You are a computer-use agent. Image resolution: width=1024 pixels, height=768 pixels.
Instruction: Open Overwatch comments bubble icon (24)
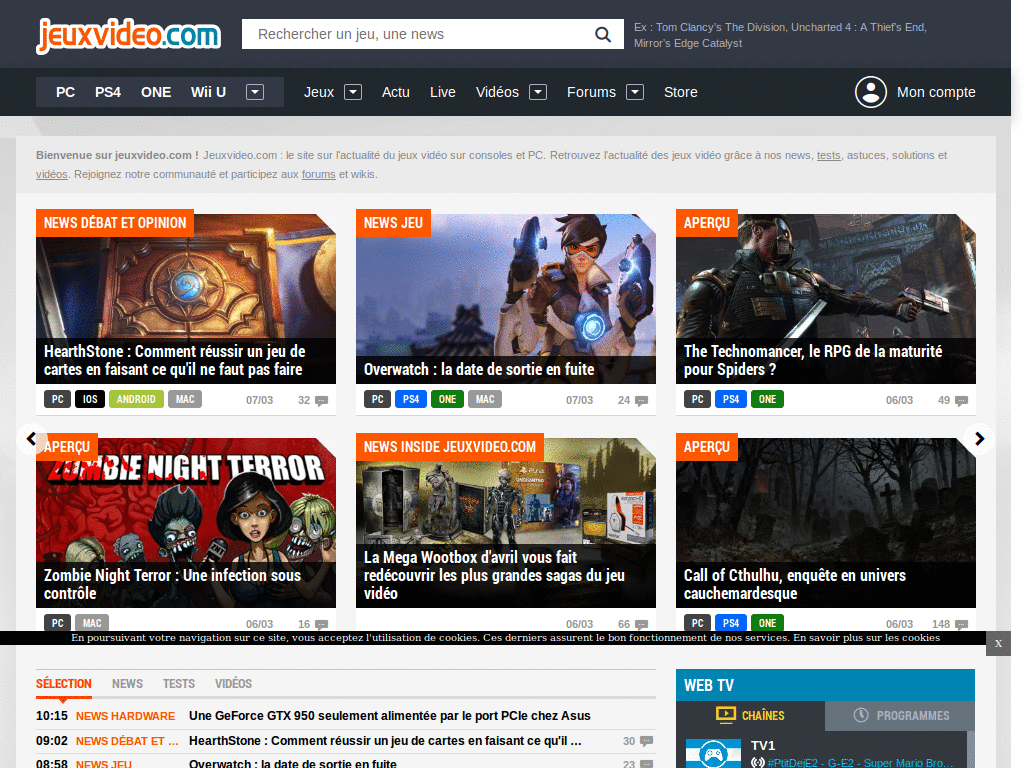tap(641, 401)
